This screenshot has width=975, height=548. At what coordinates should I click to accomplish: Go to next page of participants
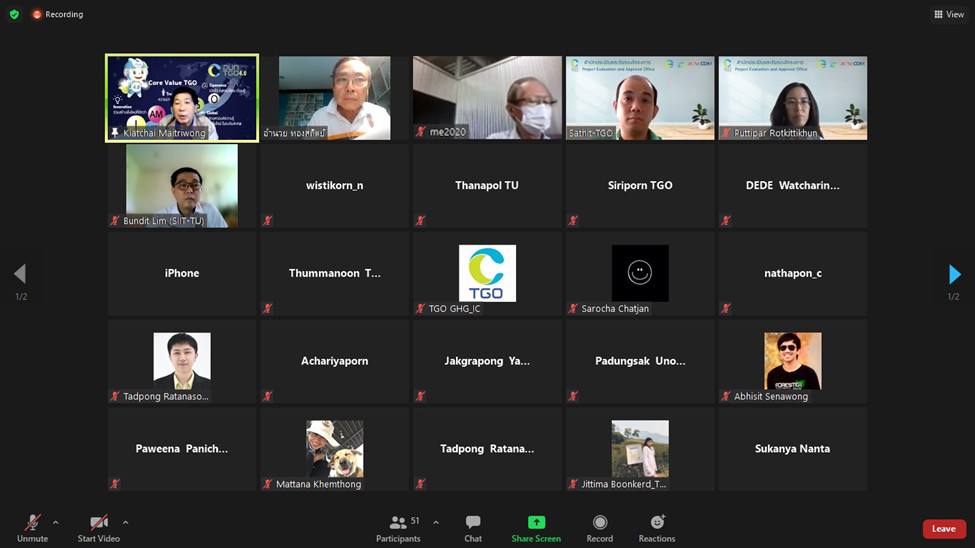point(954,274)
